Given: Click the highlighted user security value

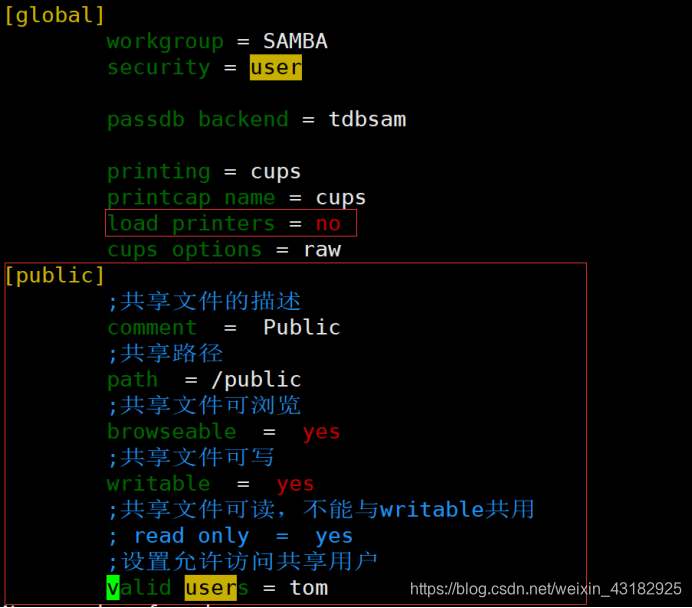Looking at the screenshot, I should coord(276,68).
